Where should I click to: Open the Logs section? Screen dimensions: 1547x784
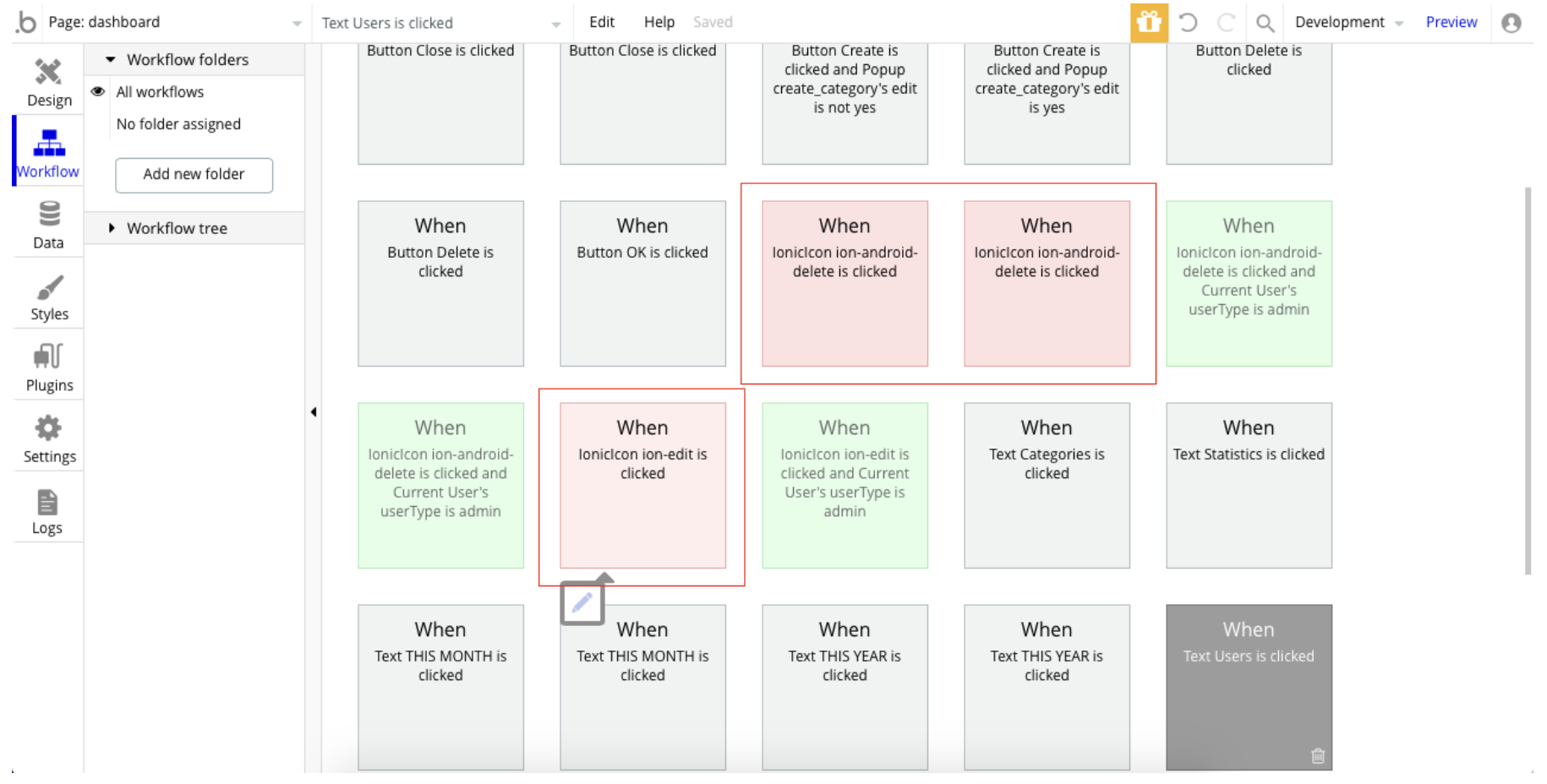click(47, 511)
